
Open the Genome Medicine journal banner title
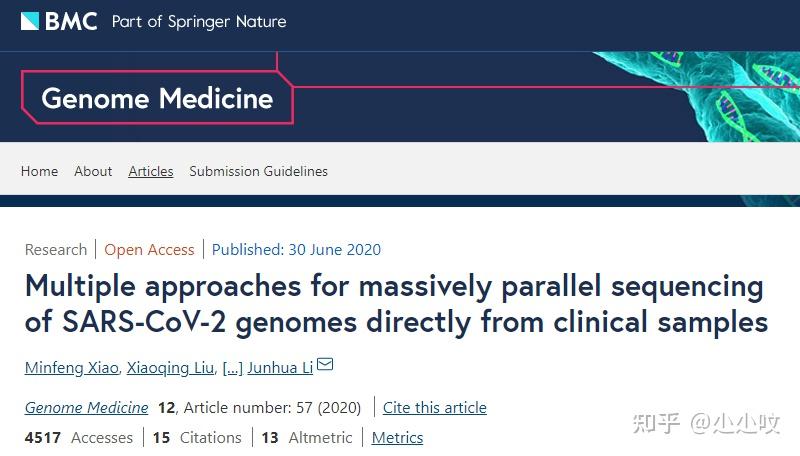pos(157,99)
